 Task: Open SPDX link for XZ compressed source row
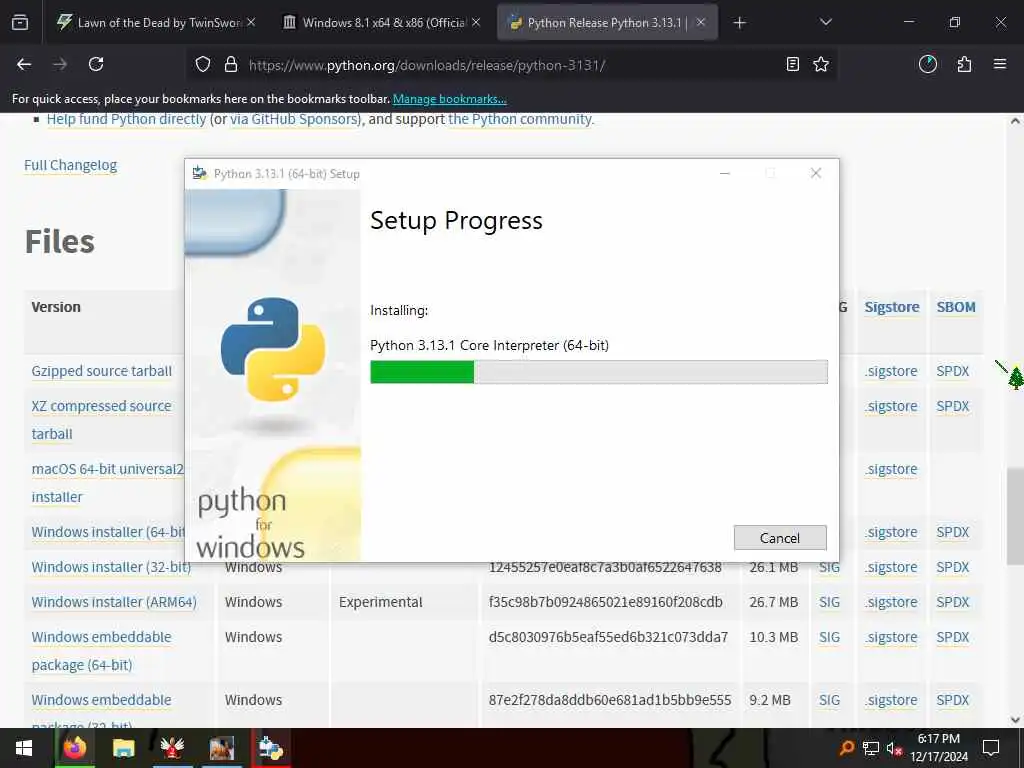953,406
